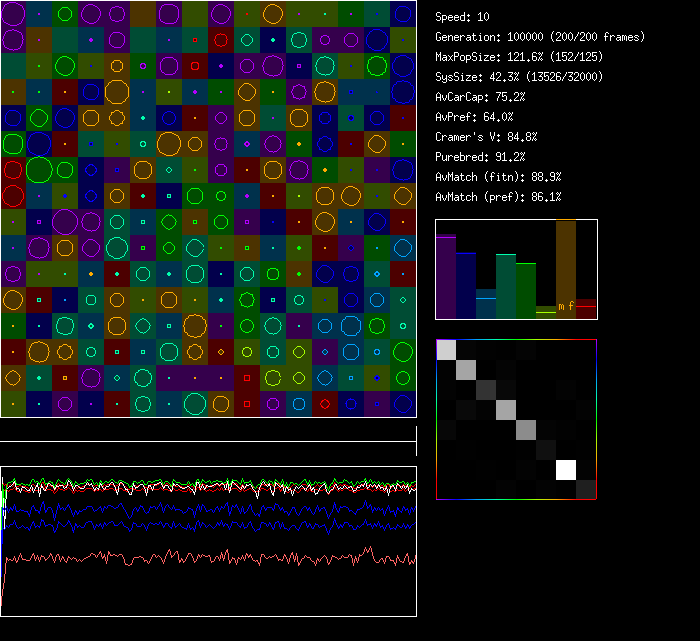This screenshot has height=641, width=700.
Task: Click the short red bar in the histogram
Action: click(586, 308)
